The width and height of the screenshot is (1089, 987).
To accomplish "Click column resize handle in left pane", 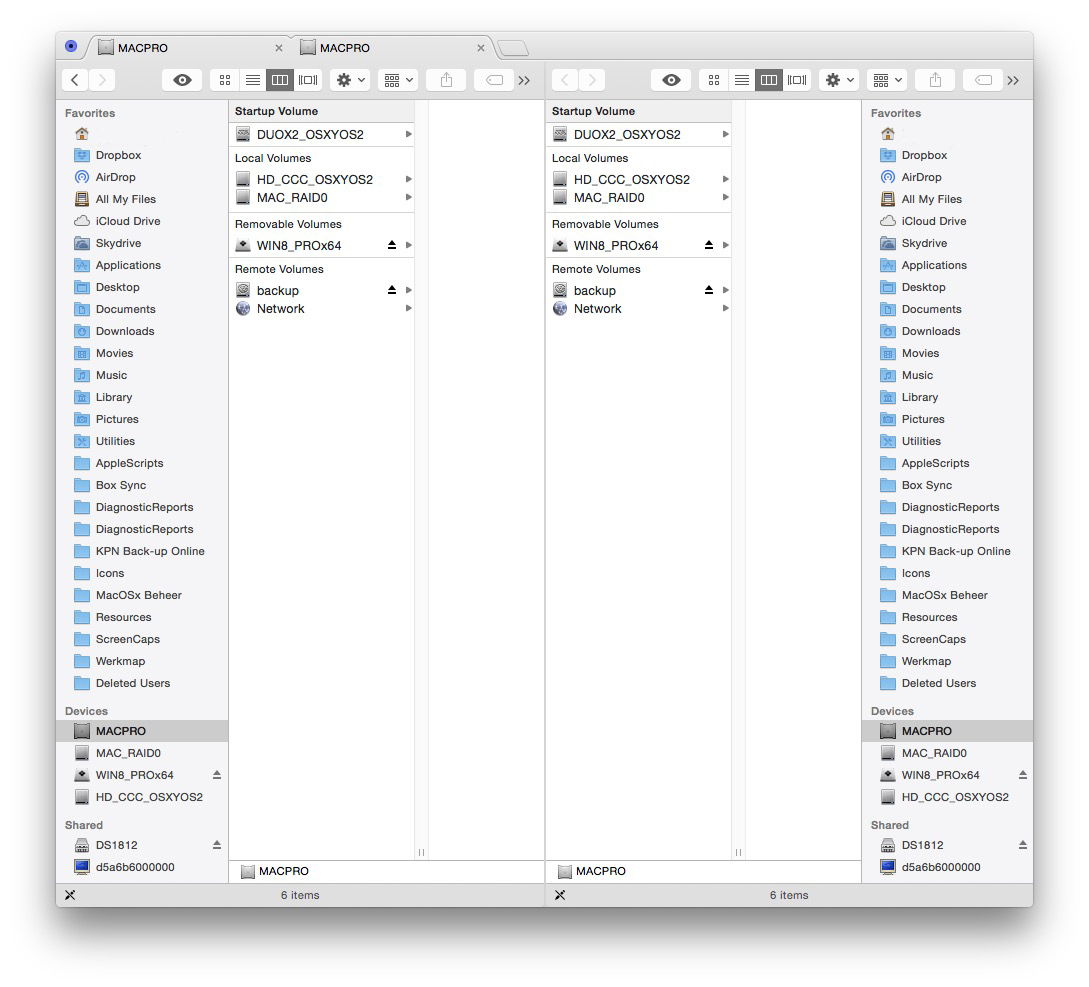I will [422, 852].
